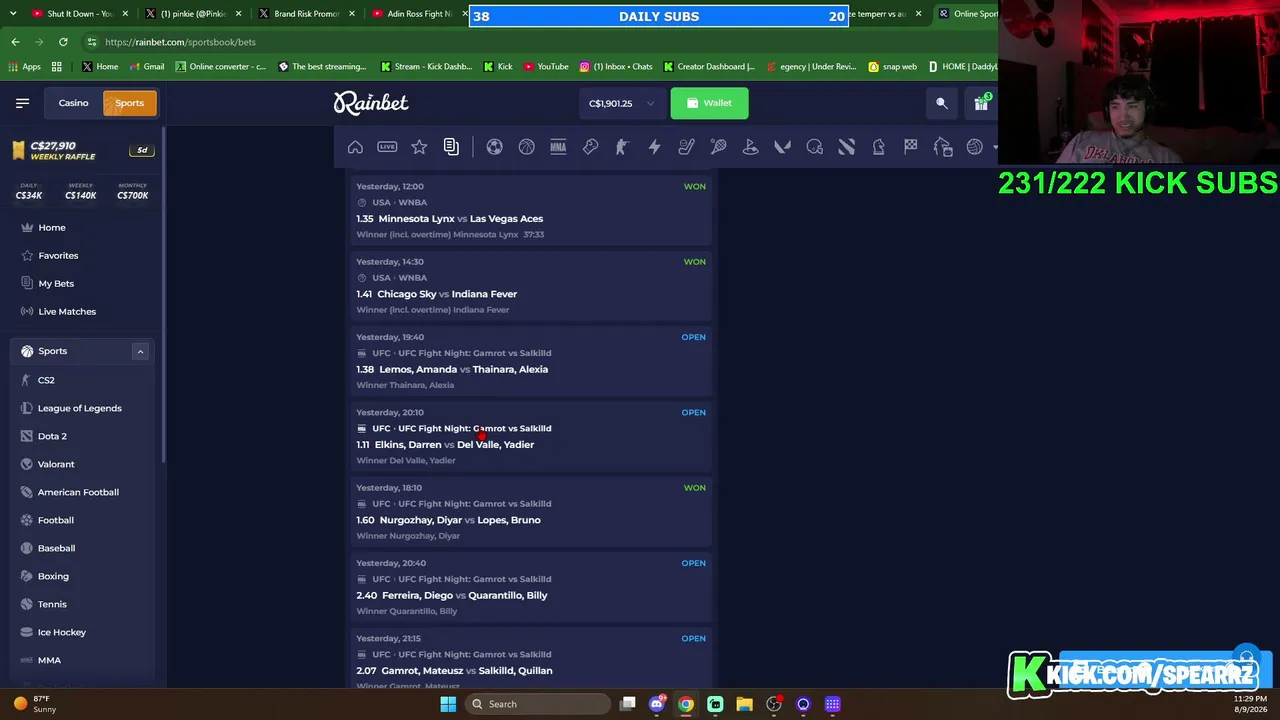Open the Minnesota Lynx vs Las Vegas Aces bet
The height and width of the screenshot is (720, 1280).
click(x=531, y=210)
